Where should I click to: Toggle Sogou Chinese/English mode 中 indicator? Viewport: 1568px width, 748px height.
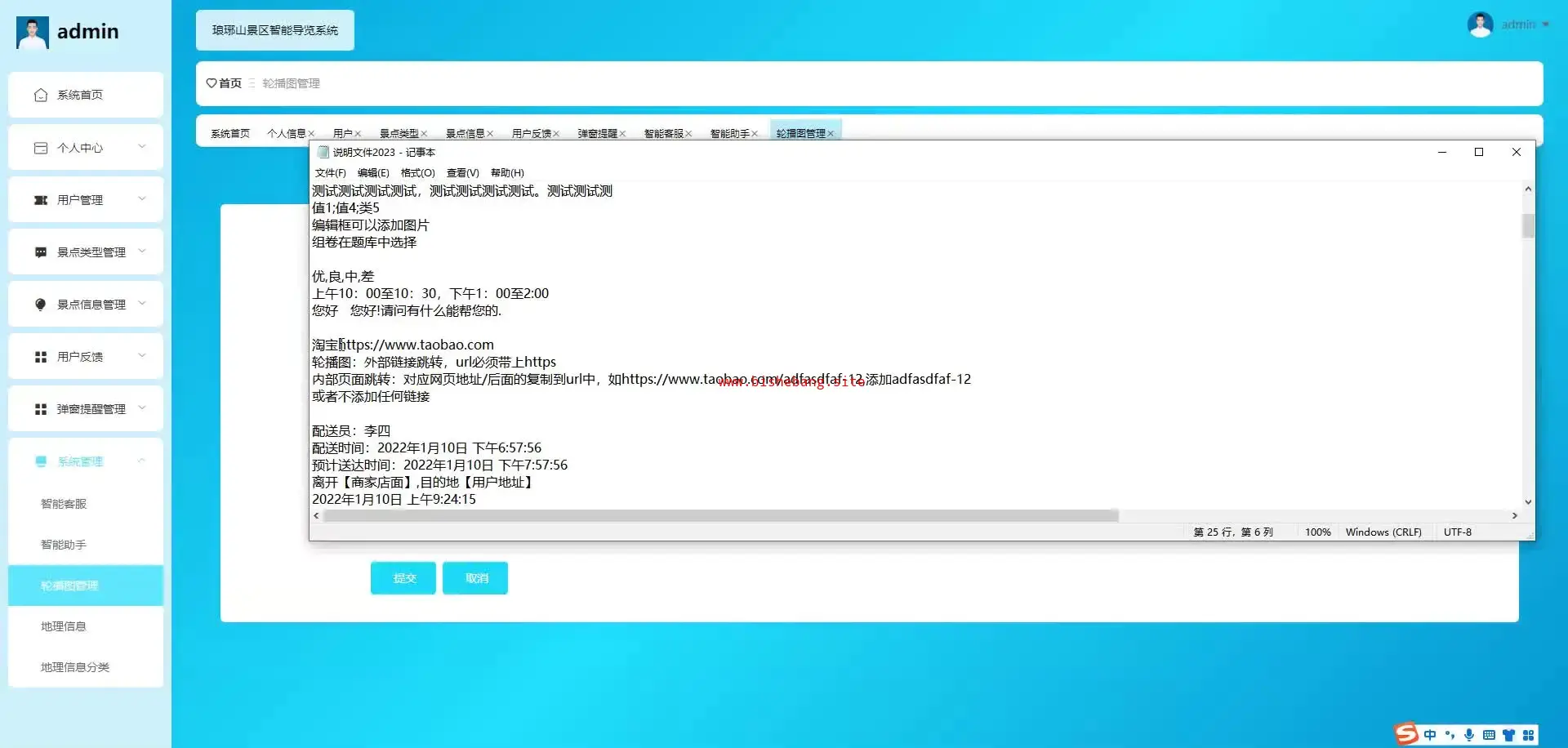coord(1430,735)
